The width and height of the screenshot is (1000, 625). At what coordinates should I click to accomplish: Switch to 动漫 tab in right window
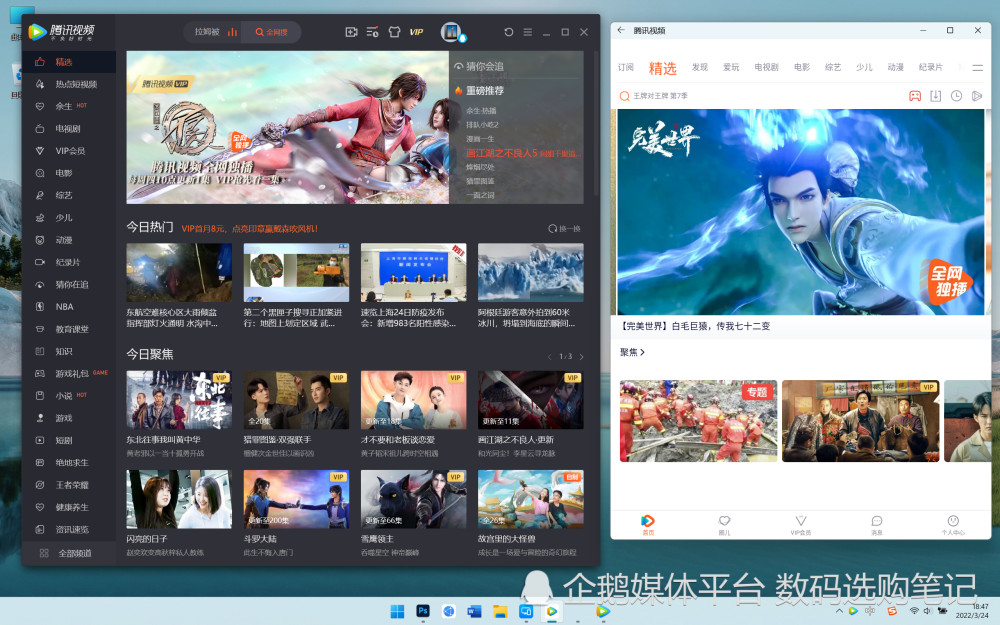(x=895, y=67)
